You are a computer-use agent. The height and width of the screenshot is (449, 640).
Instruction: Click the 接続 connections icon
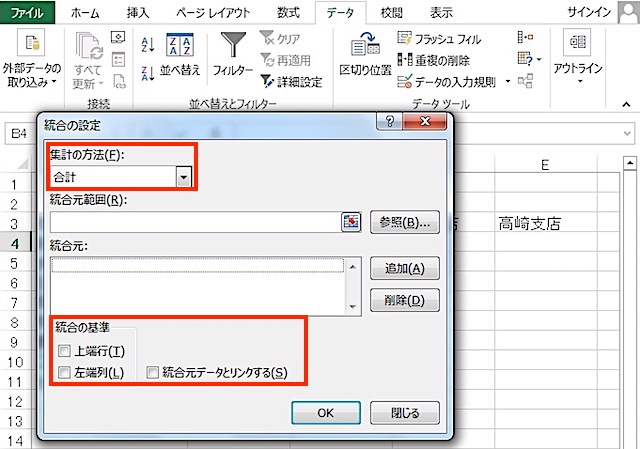click(x=118, y=38)
